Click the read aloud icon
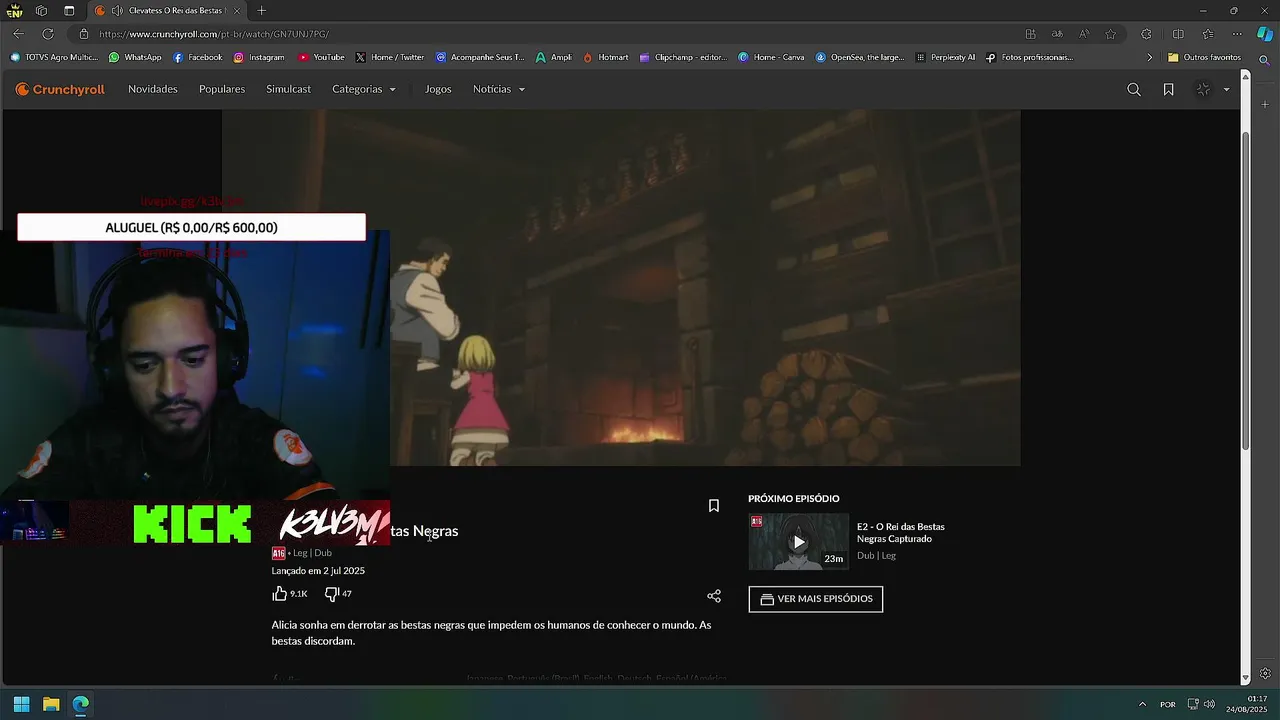The width and height of the screenshot is (1280, 720). (x=1085, y=34)
